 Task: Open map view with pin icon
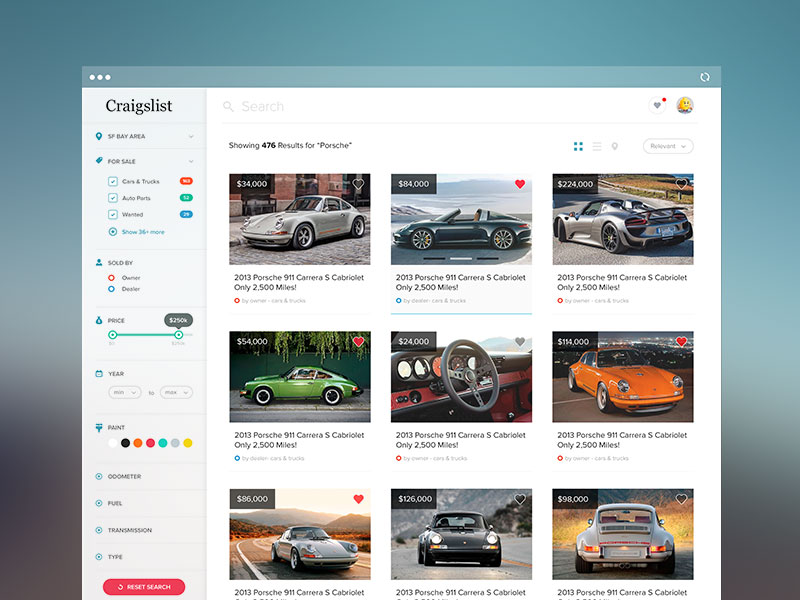click(615, 146)
